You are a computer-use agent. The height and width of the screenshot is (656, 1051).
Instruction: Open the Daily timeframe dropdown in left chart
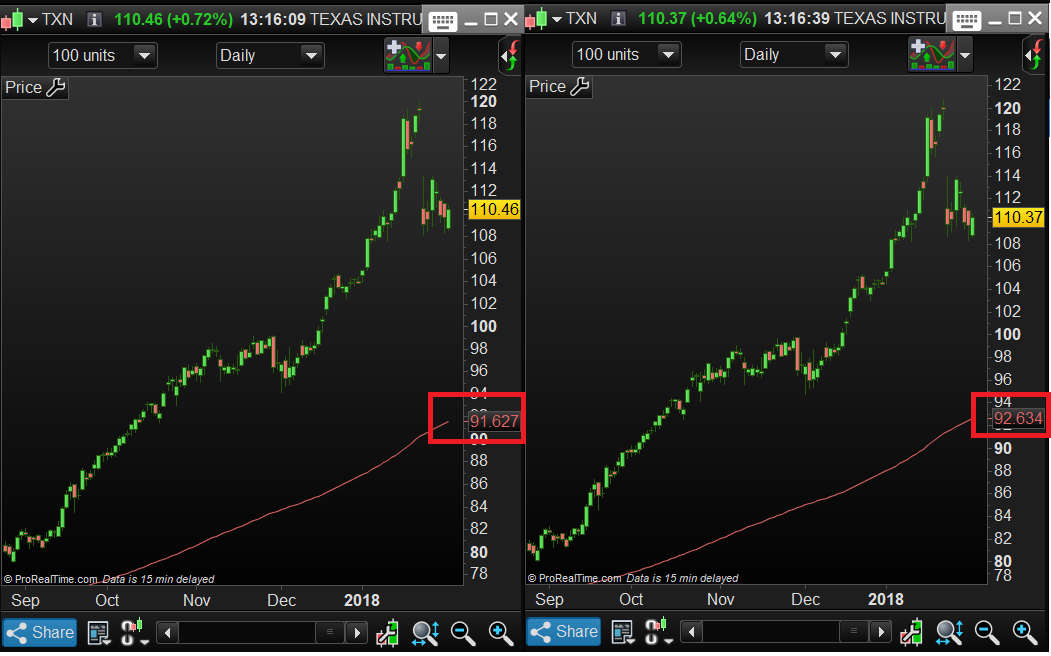click(270, 56)
